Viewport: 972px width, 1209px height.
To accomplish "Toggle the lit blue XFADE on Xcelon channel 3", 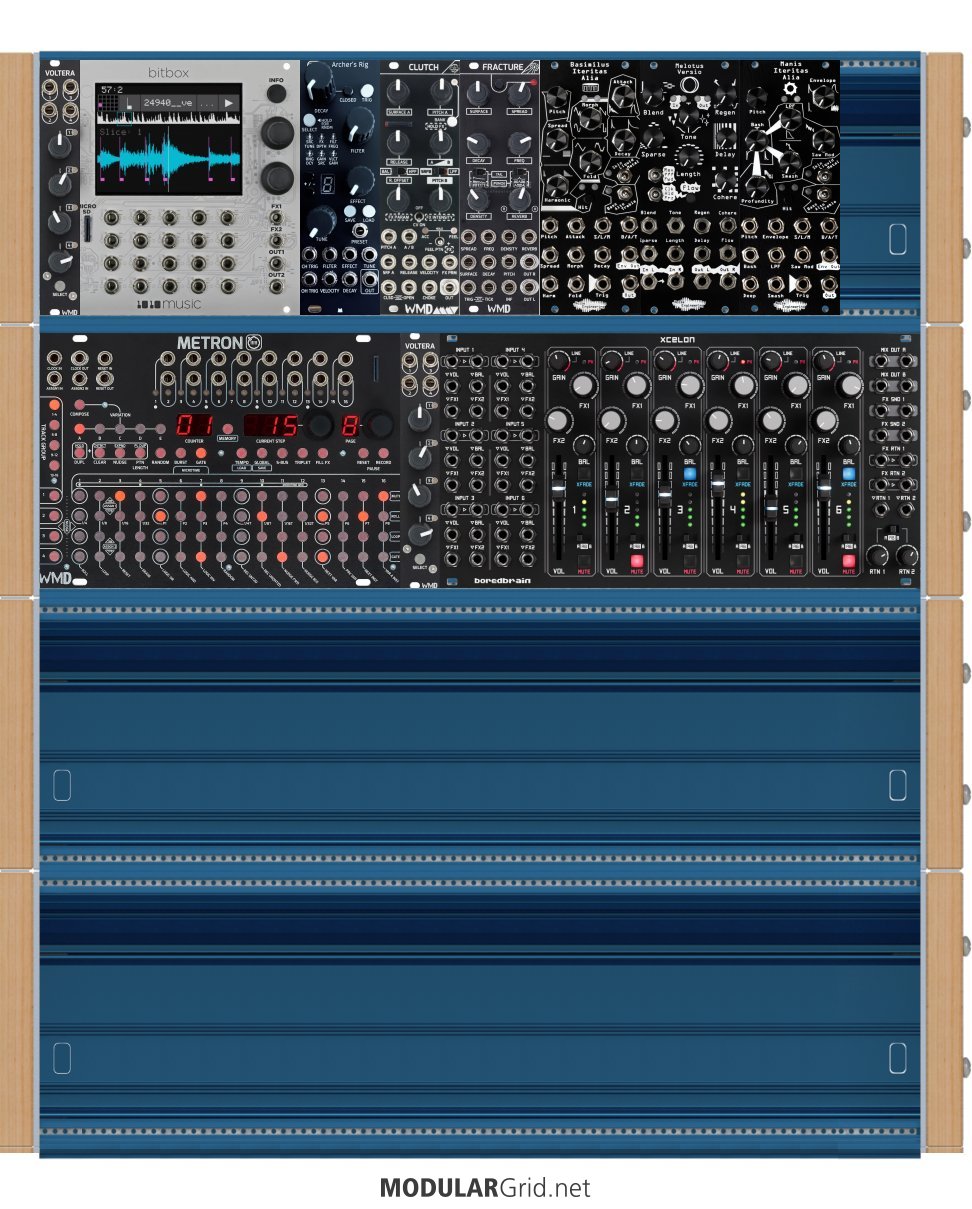I will [689, 474].
